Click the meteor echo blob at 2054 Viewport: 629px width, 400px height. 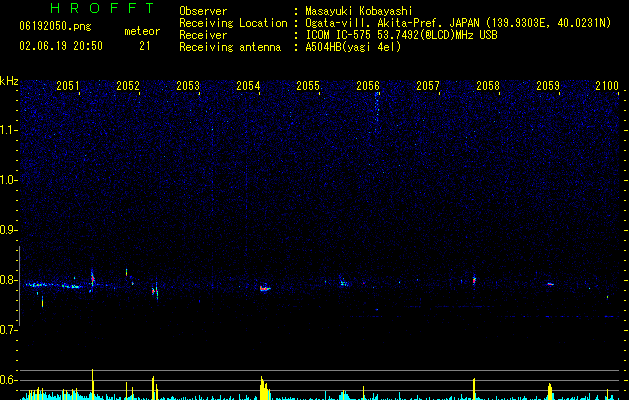point(265,288)
